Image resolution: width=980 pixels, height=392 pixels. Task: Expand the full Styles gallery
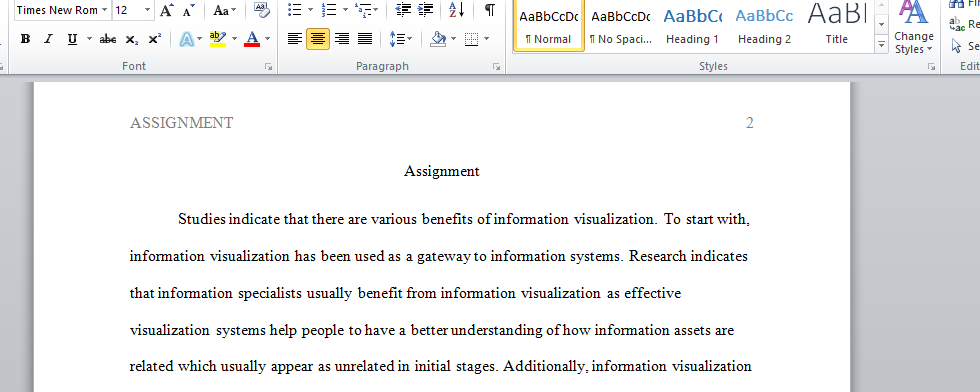pyautogui.click(x=882, y=44)
